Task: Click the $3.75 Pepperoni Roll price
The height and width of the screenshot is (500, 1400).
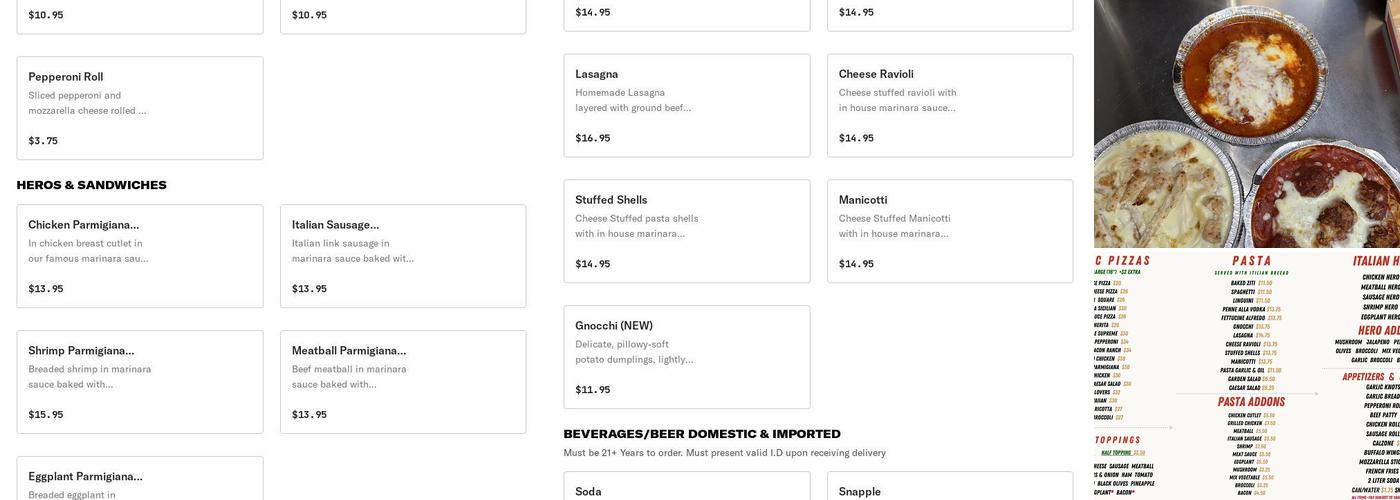Action: click(x=43, y=141)
